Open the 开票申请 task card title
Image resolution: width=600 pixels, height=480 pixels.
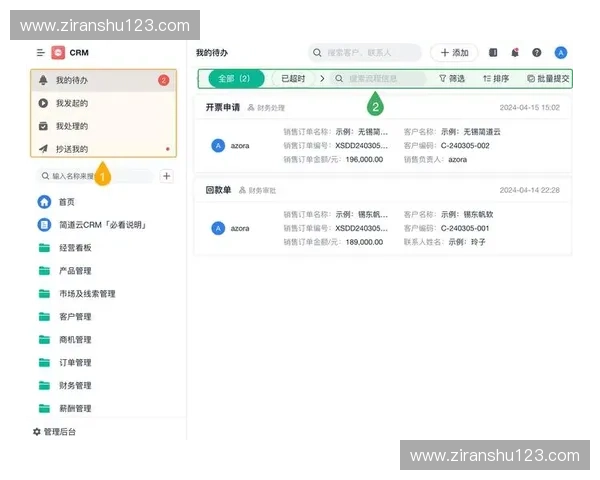[x=223, y=107]
